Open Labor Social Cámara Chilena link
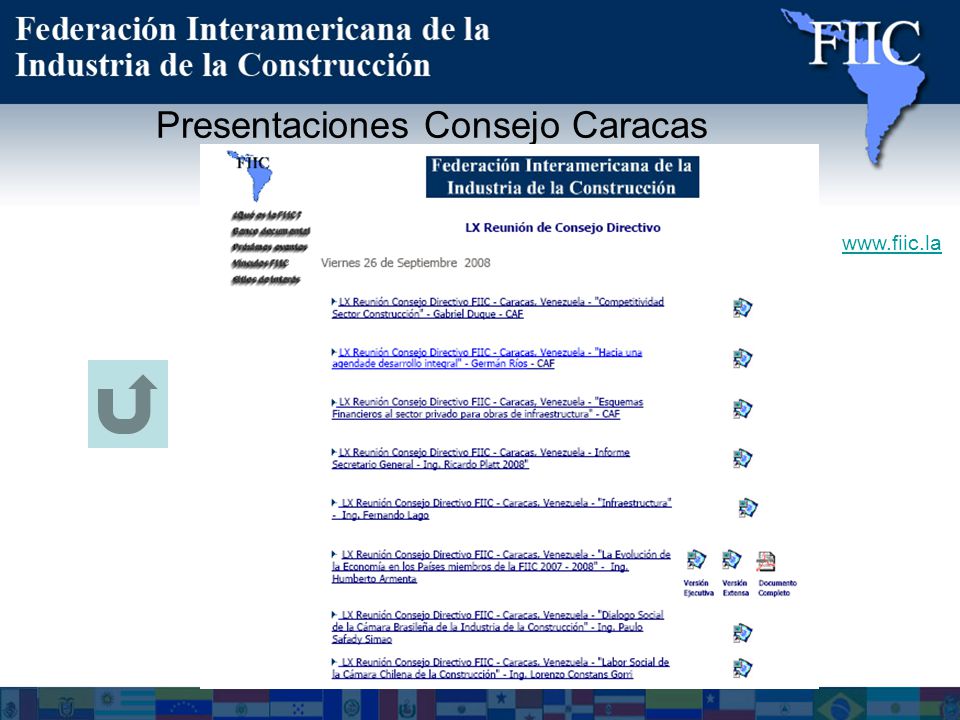960x720 pixels. (500, 668)
